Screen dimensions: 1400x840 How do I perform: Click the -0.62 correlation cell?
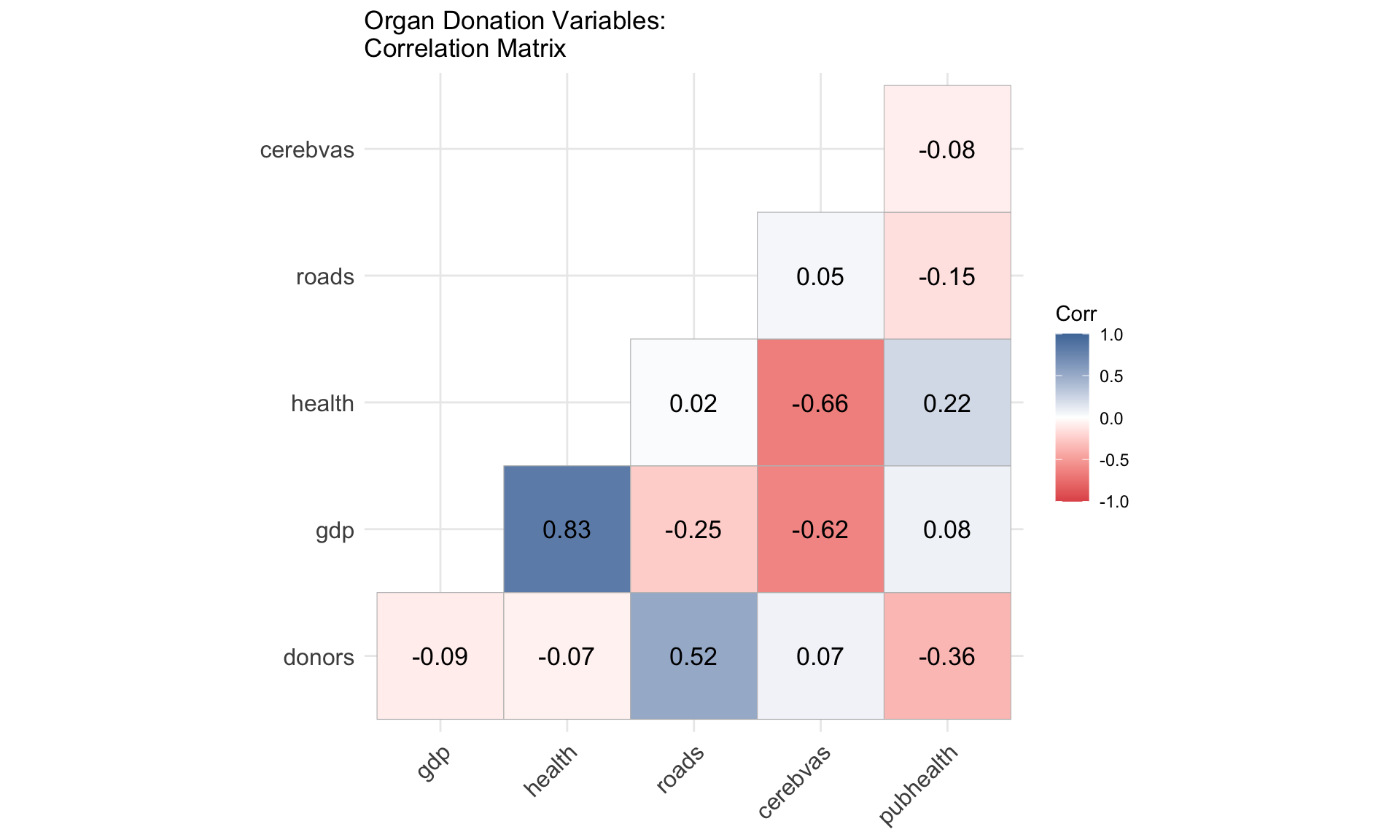(820, 529)
